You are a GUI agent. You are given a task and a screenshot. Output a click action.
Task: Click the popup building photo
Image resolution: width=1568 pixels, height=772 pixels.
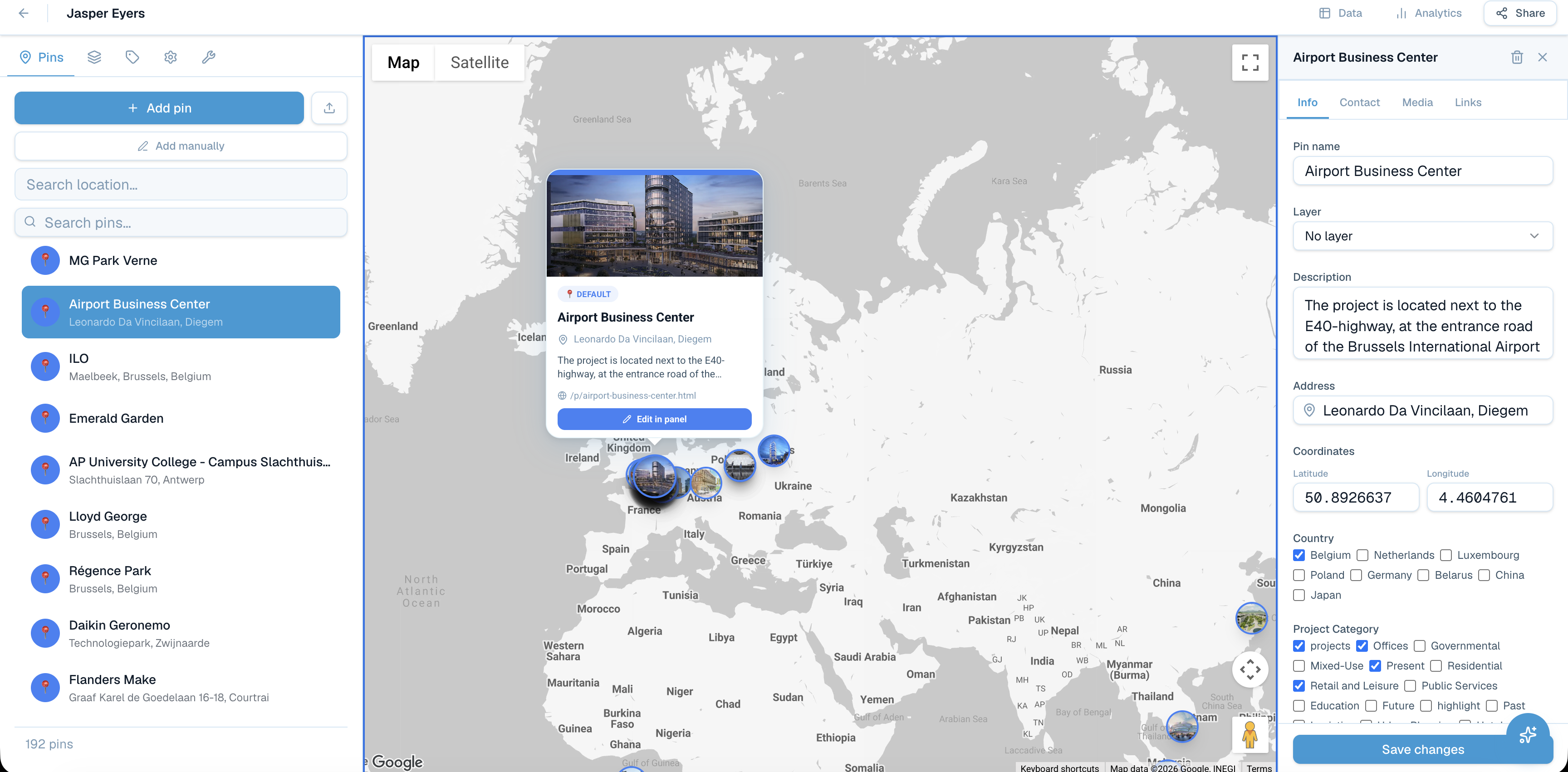click(654, 225)
